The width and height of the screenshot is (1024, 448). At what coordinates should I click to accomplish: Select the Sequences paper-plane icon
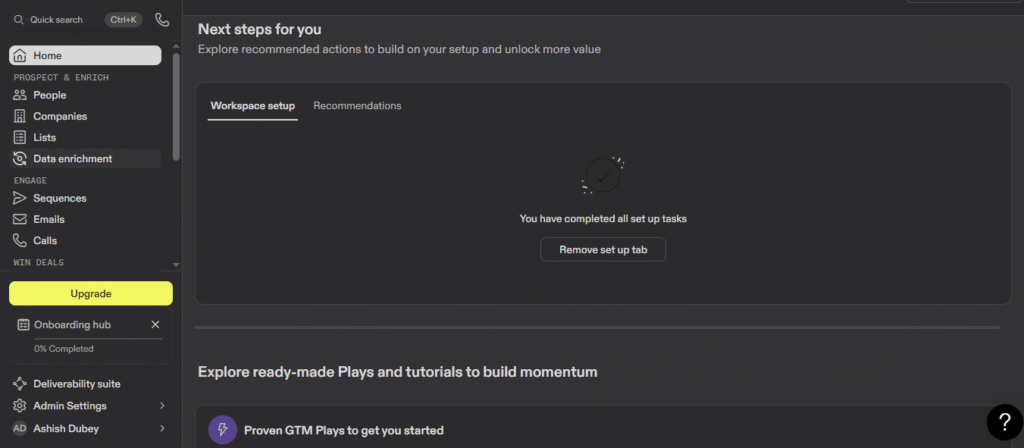tap(20, 198)
